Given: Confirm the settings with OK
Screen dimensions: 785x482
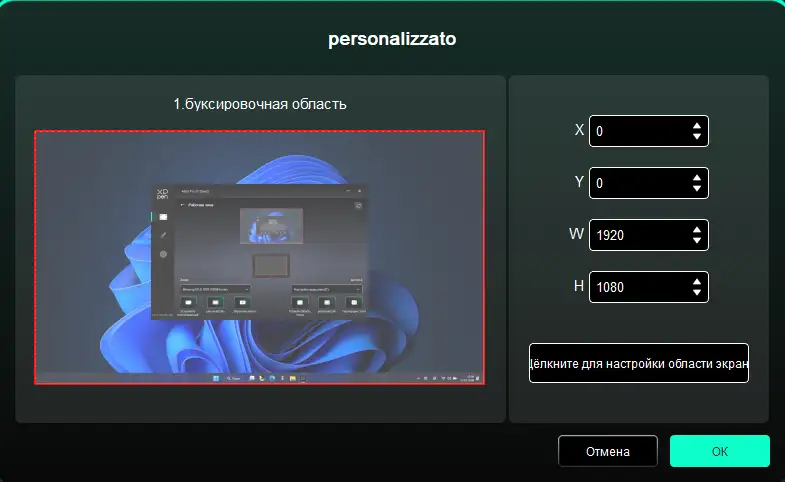Looking at the screenshot, I should 719,452.
